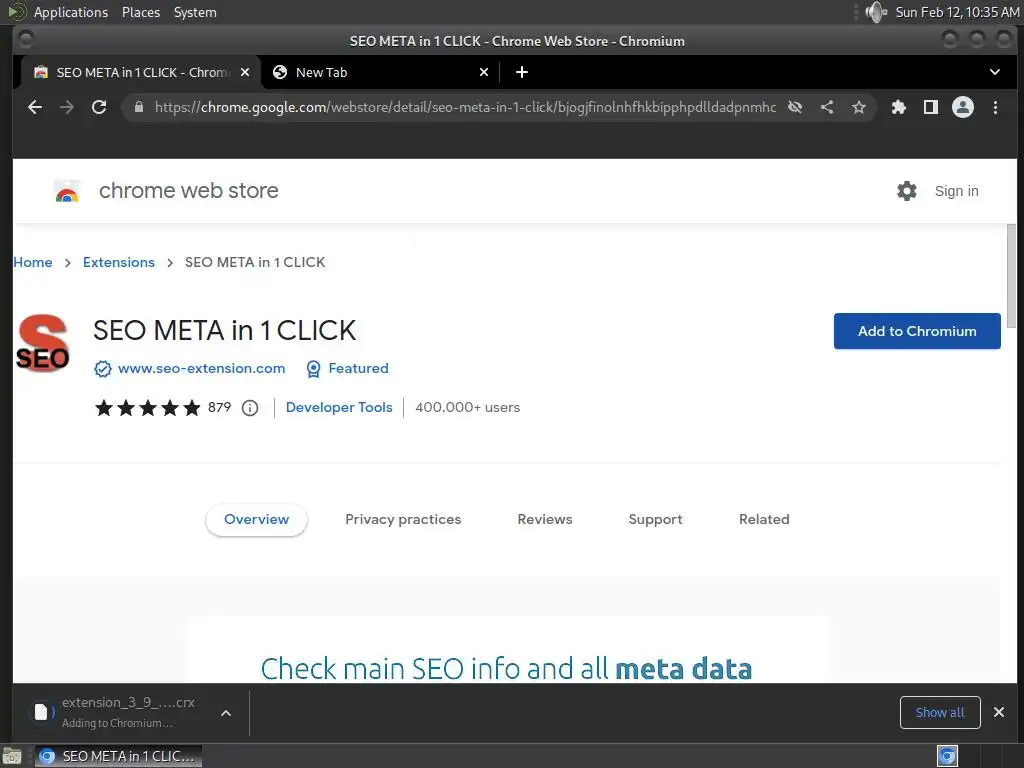Click the extension_3_9 crx download item
Screen dimensions: 1024x768
tap(116, 712)
